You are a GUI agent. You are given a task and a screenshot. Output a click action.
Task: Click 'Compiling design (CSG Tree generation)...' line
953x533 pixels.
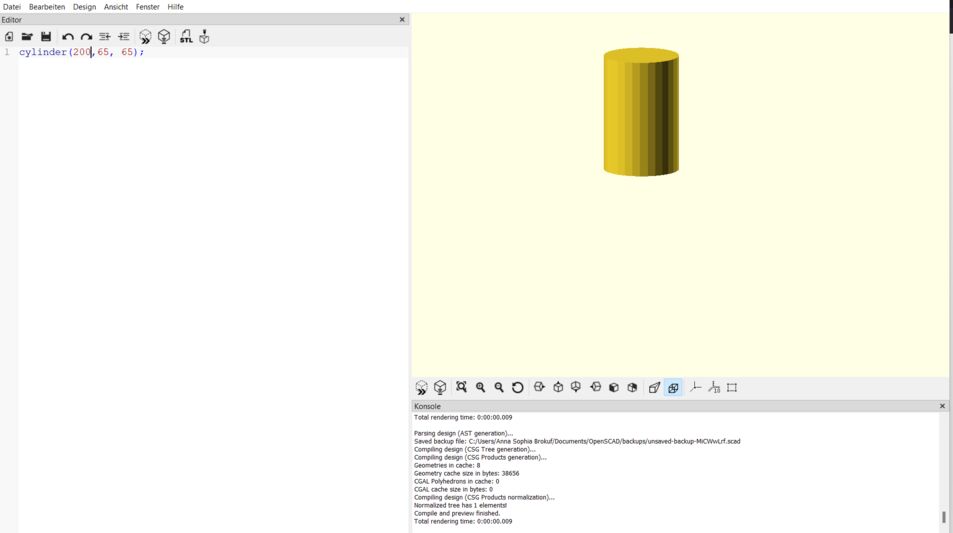474,449
